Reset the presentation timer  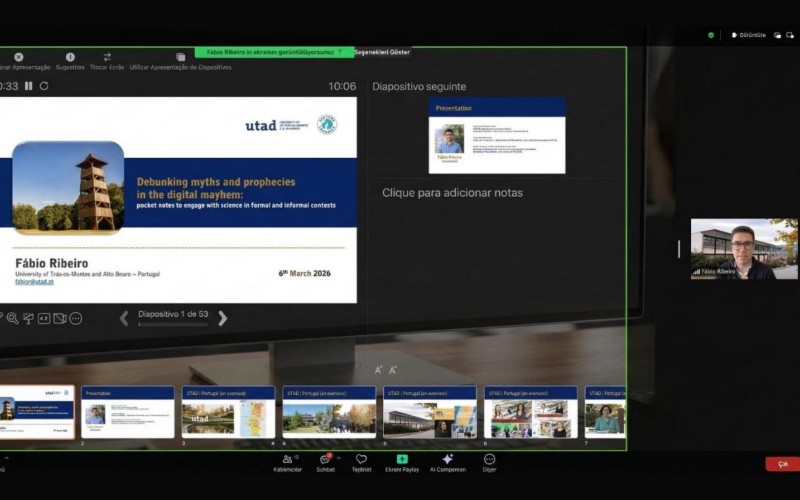[44, 86]
